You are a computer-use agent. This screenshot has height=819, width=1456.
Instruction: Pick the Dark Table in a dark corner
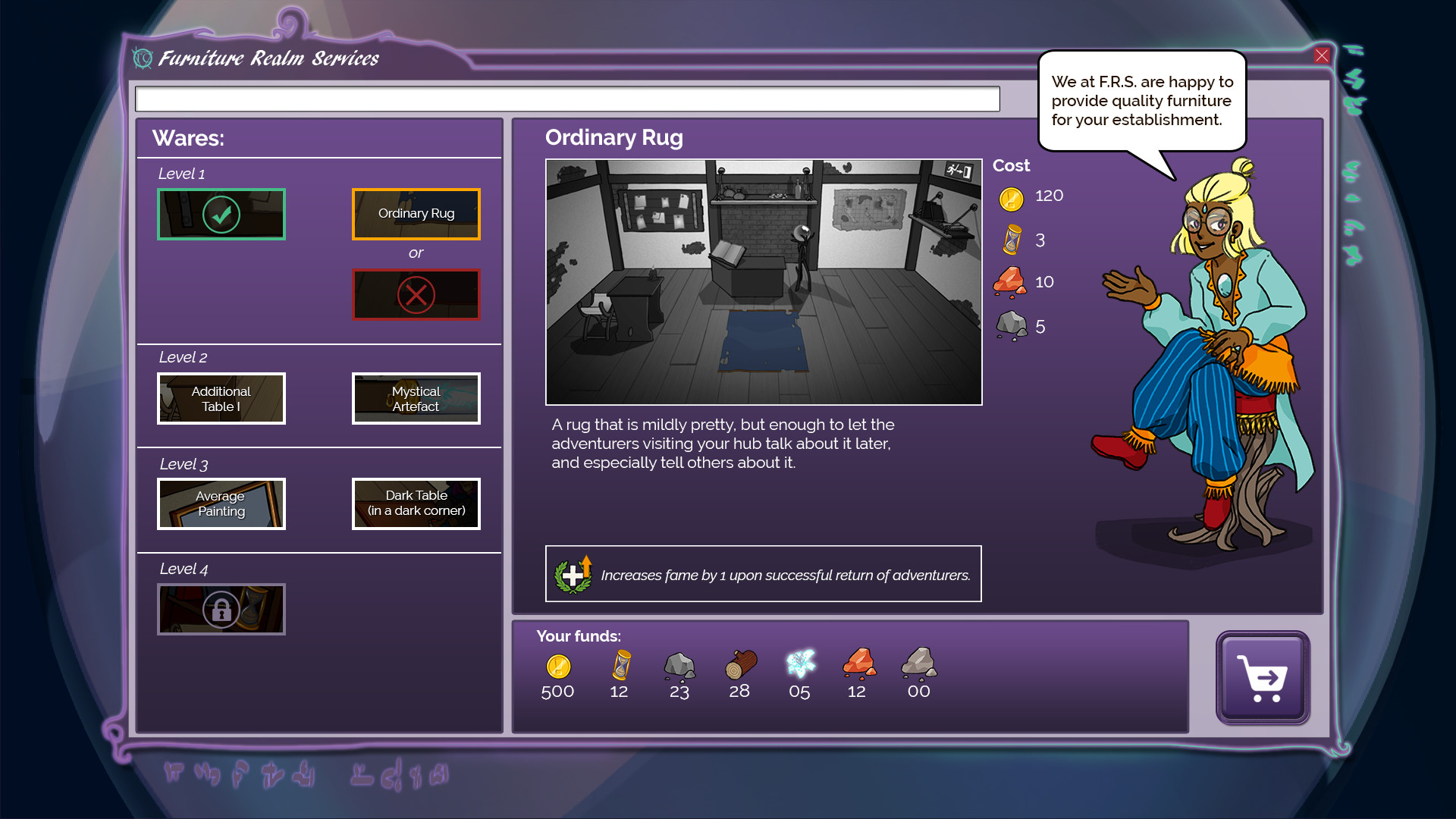(x=416, y=504)
